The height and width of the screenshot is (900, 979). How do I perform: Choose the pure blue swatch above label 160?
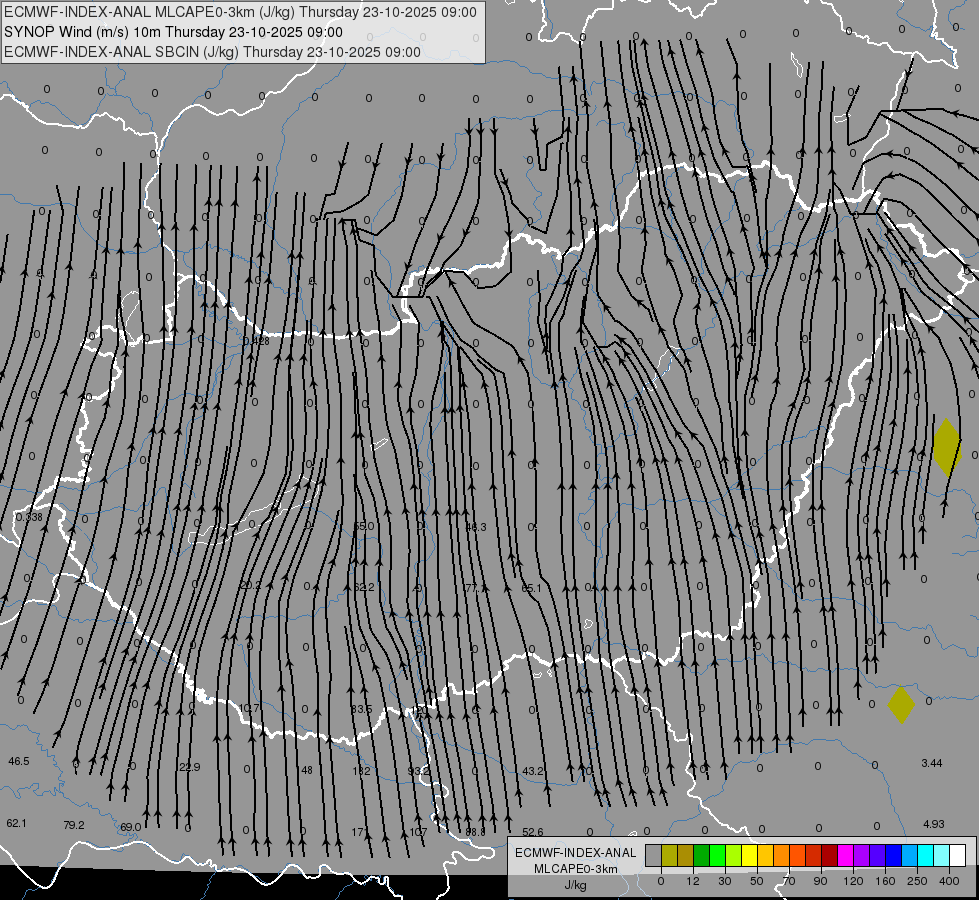click(x=893, y=855)
